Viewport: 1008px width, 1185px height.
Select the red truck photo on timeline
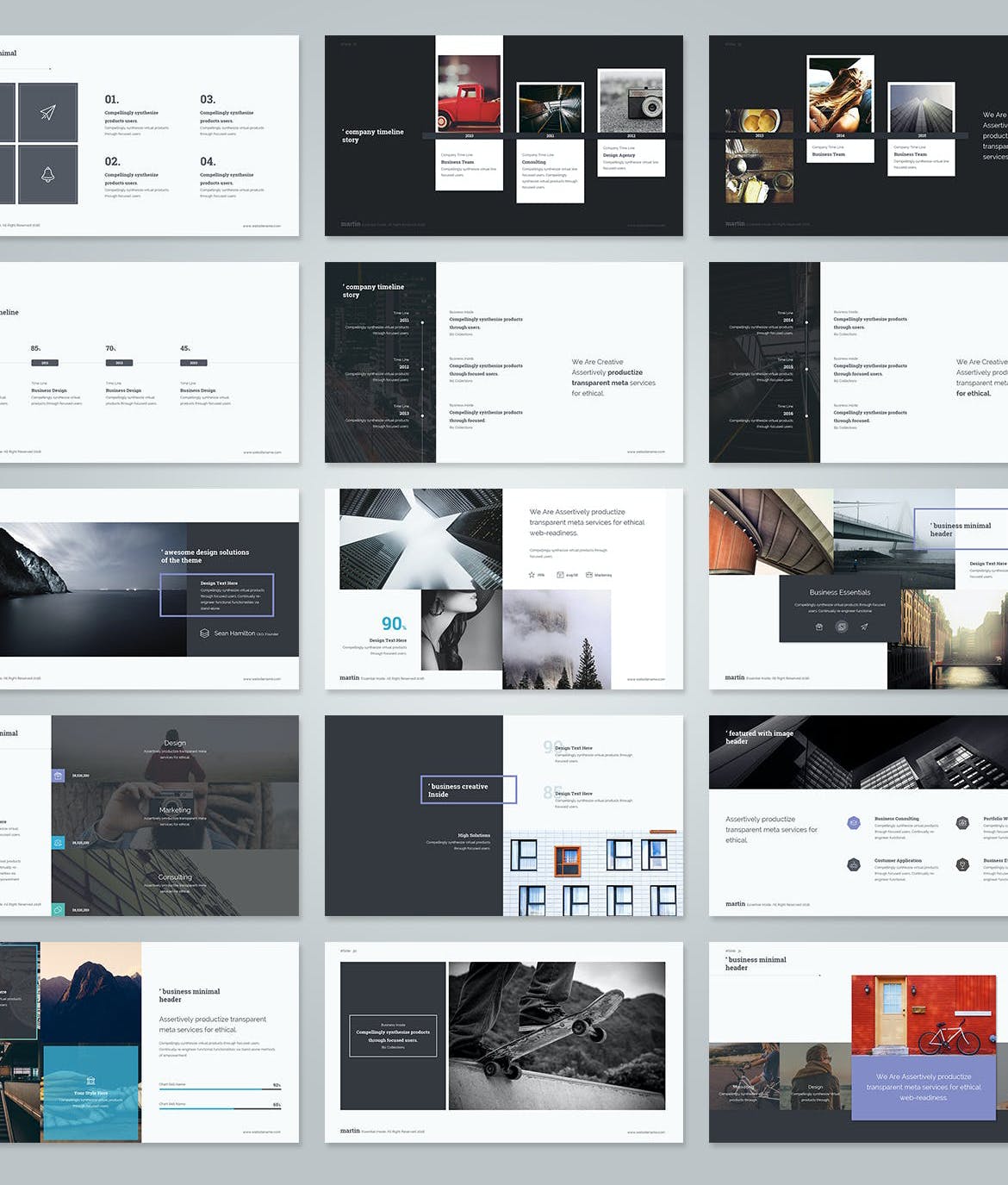[x=469, y=92]
